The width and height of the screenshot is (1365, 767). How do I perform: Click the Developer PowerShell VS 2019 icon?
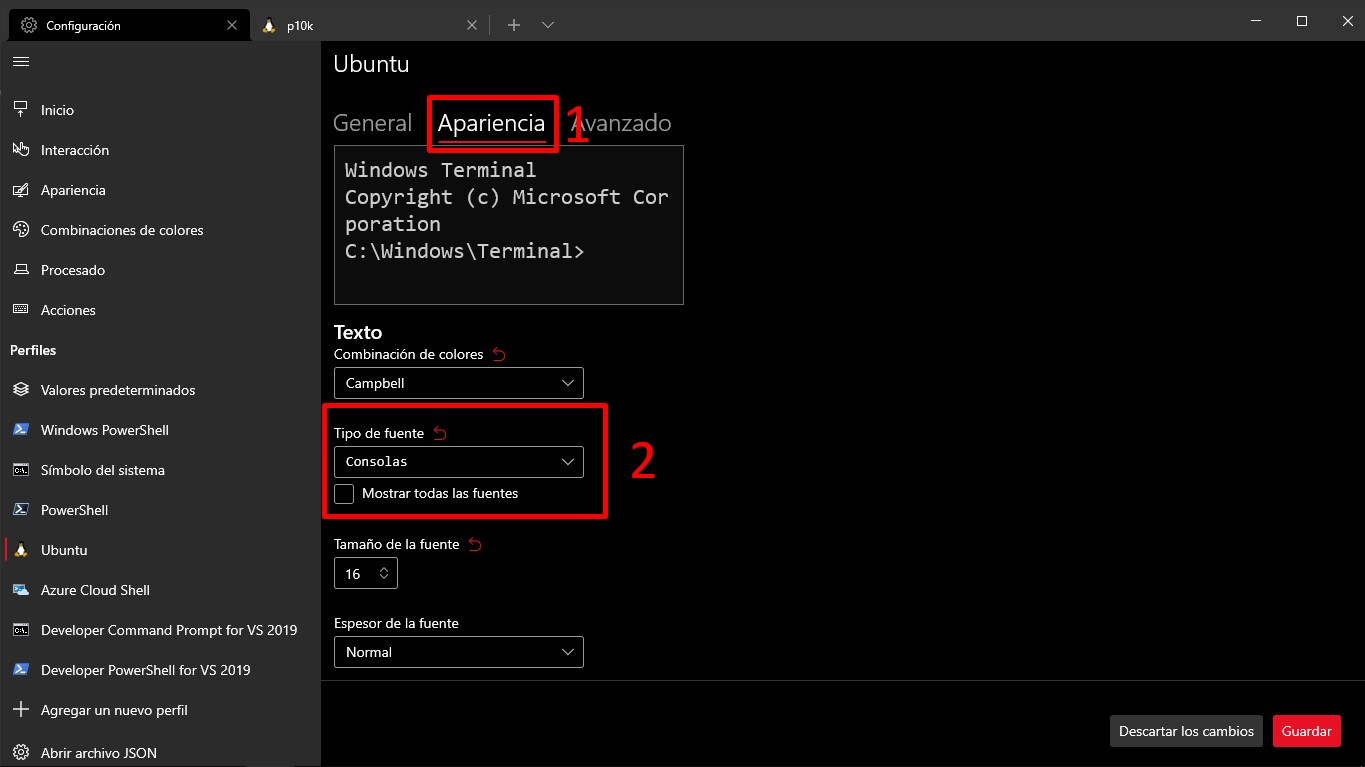pos(21,670)
